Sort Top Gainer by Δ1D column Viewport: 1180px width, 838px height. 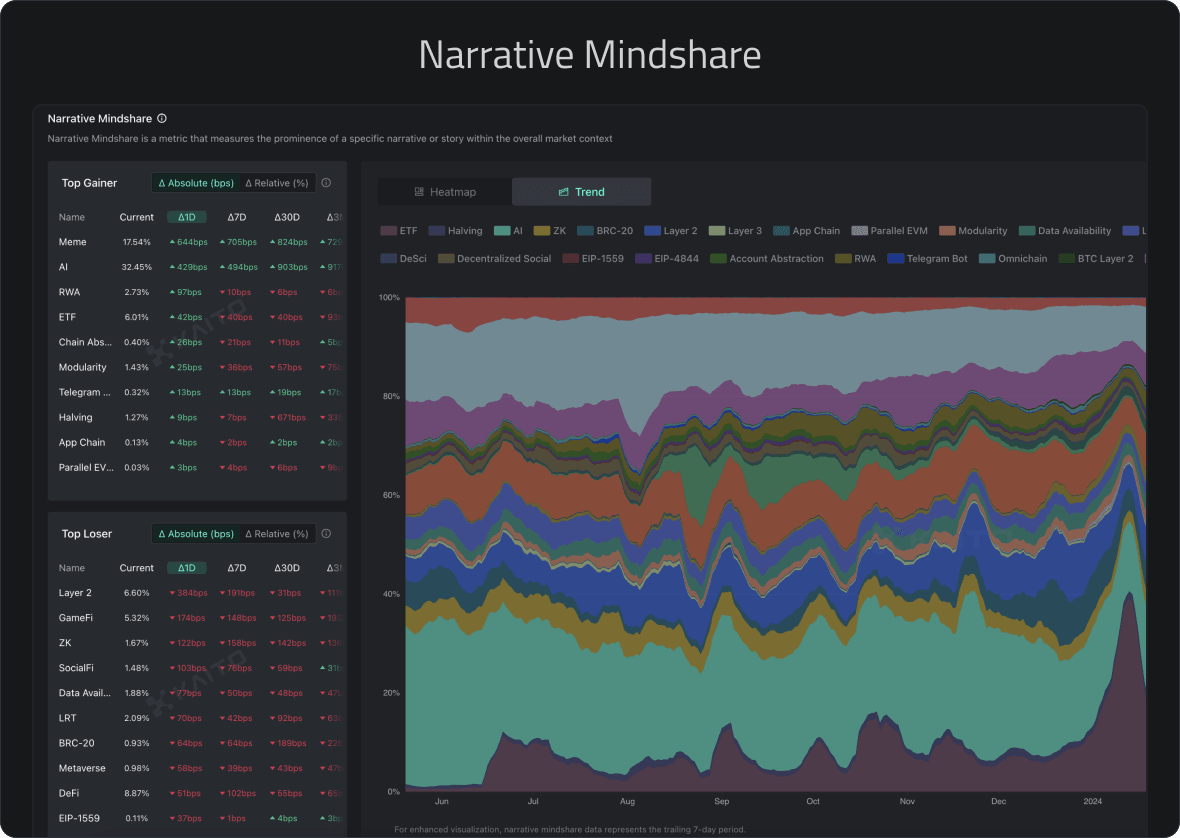tap(187, 217)
